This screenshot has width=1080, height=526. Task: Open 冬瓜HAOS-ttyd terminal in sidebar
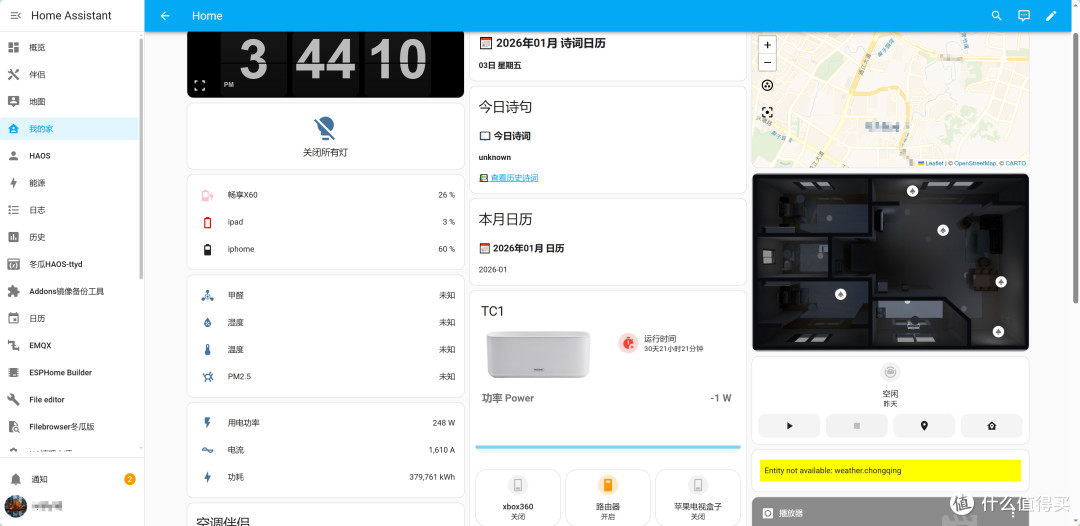pos(70,264)
